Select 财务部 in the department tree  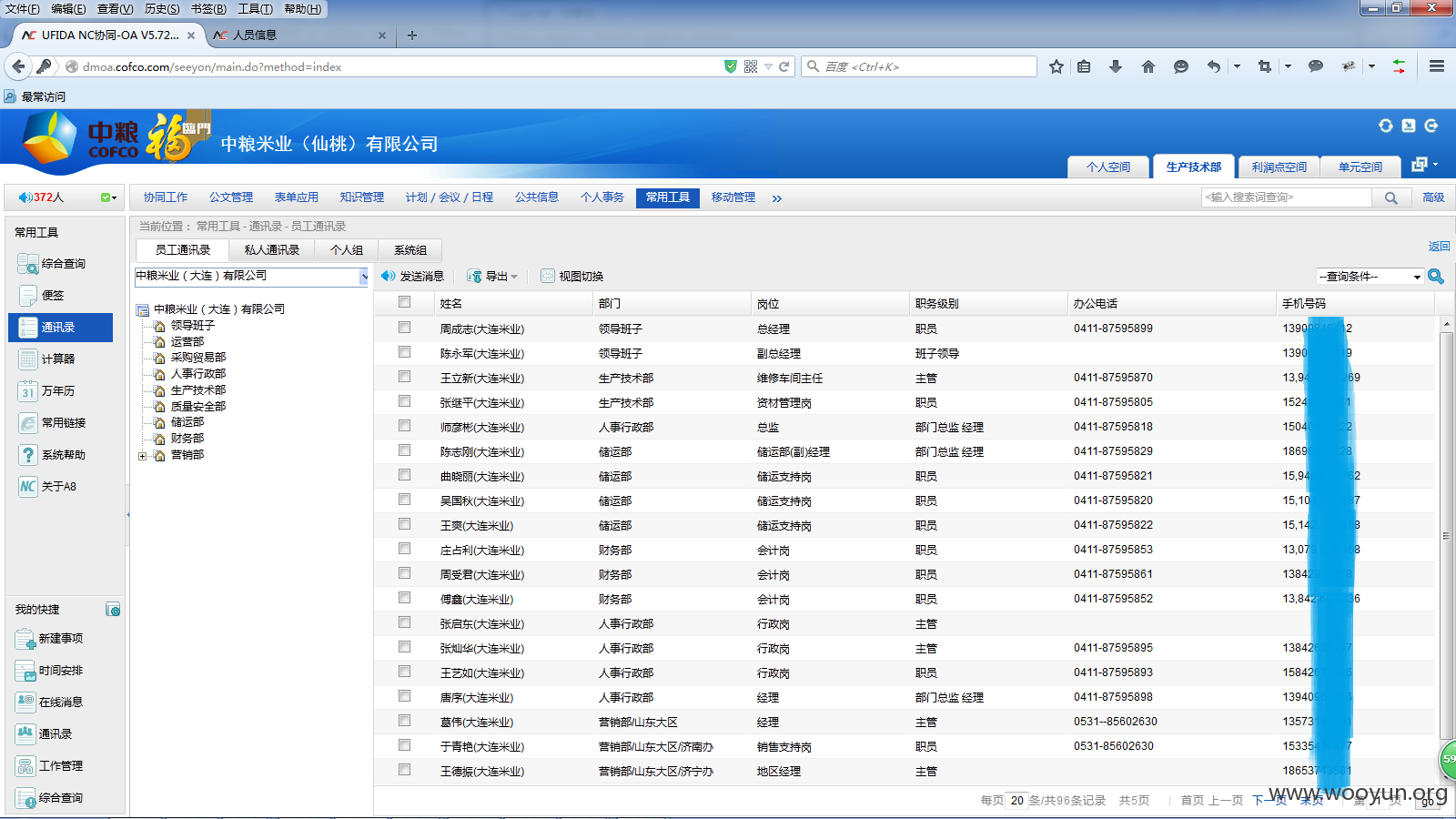tap(187, 439)
